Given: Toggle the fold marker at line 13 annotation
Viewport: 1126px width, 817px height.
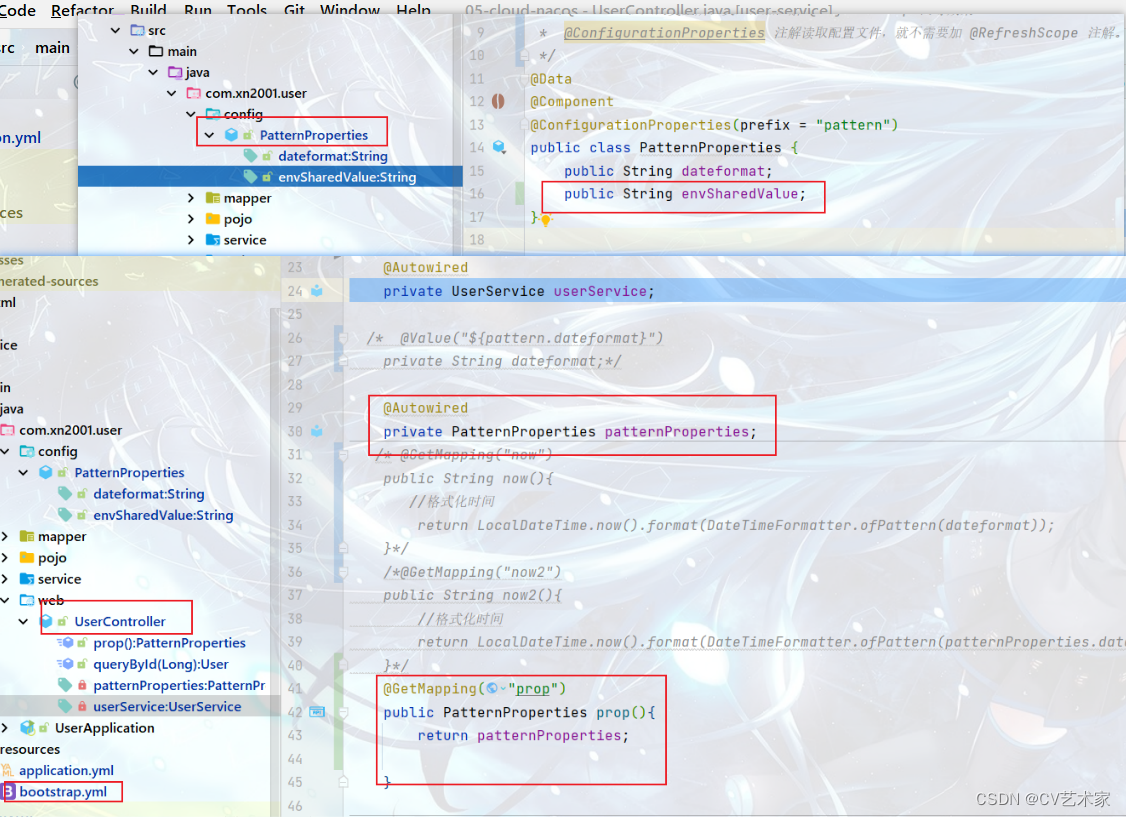Looking at the screenshot, I should coord(524,124).
